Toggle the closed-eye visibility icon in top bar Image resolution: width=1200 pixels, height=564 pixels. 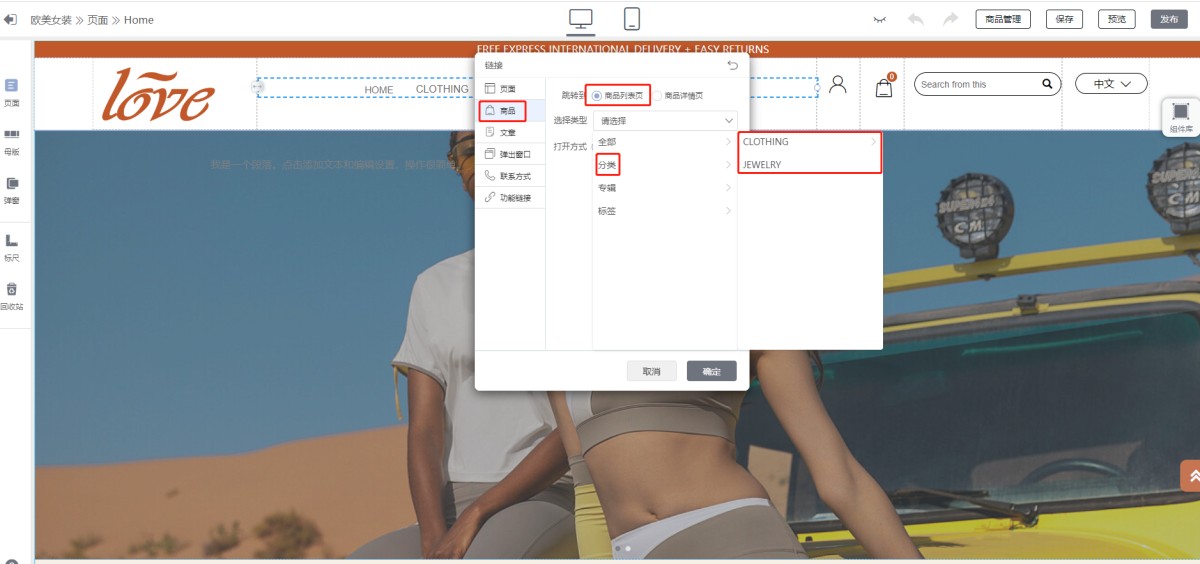click(880, 19)
